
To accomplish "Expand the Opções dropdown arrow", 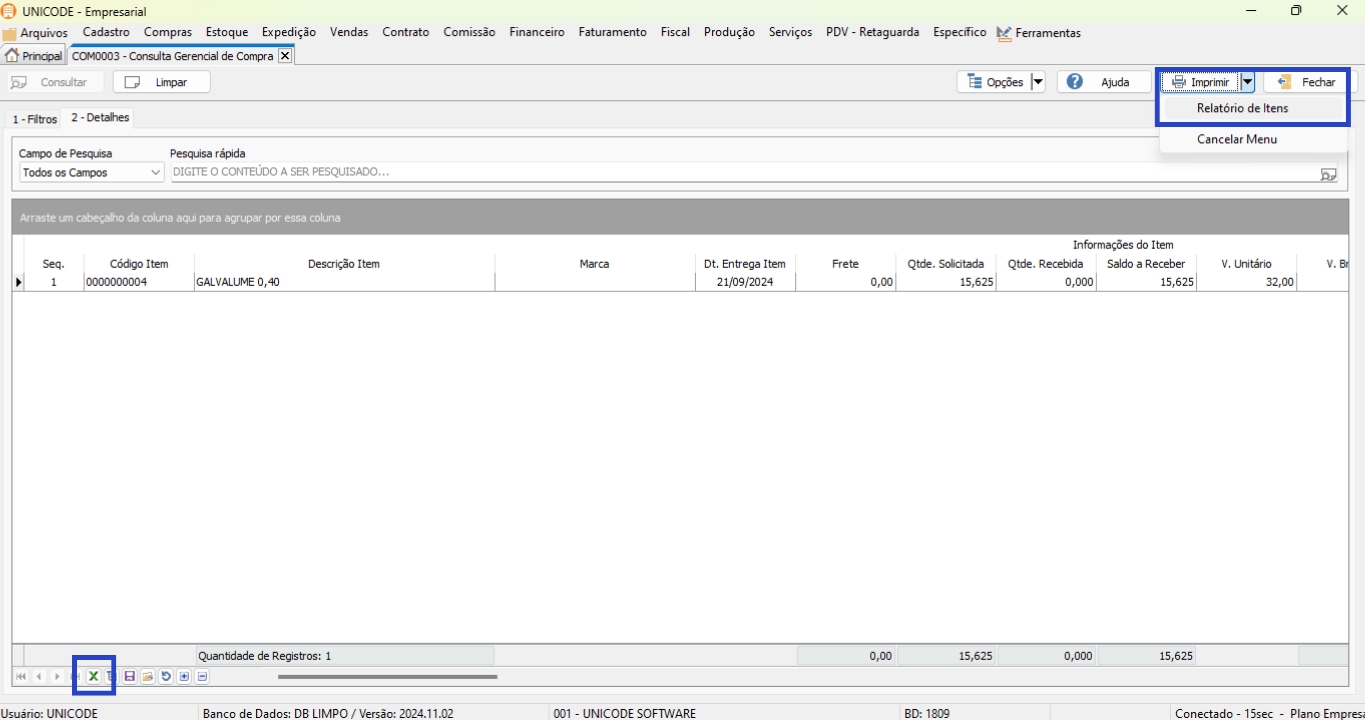I will (1037, 82).
